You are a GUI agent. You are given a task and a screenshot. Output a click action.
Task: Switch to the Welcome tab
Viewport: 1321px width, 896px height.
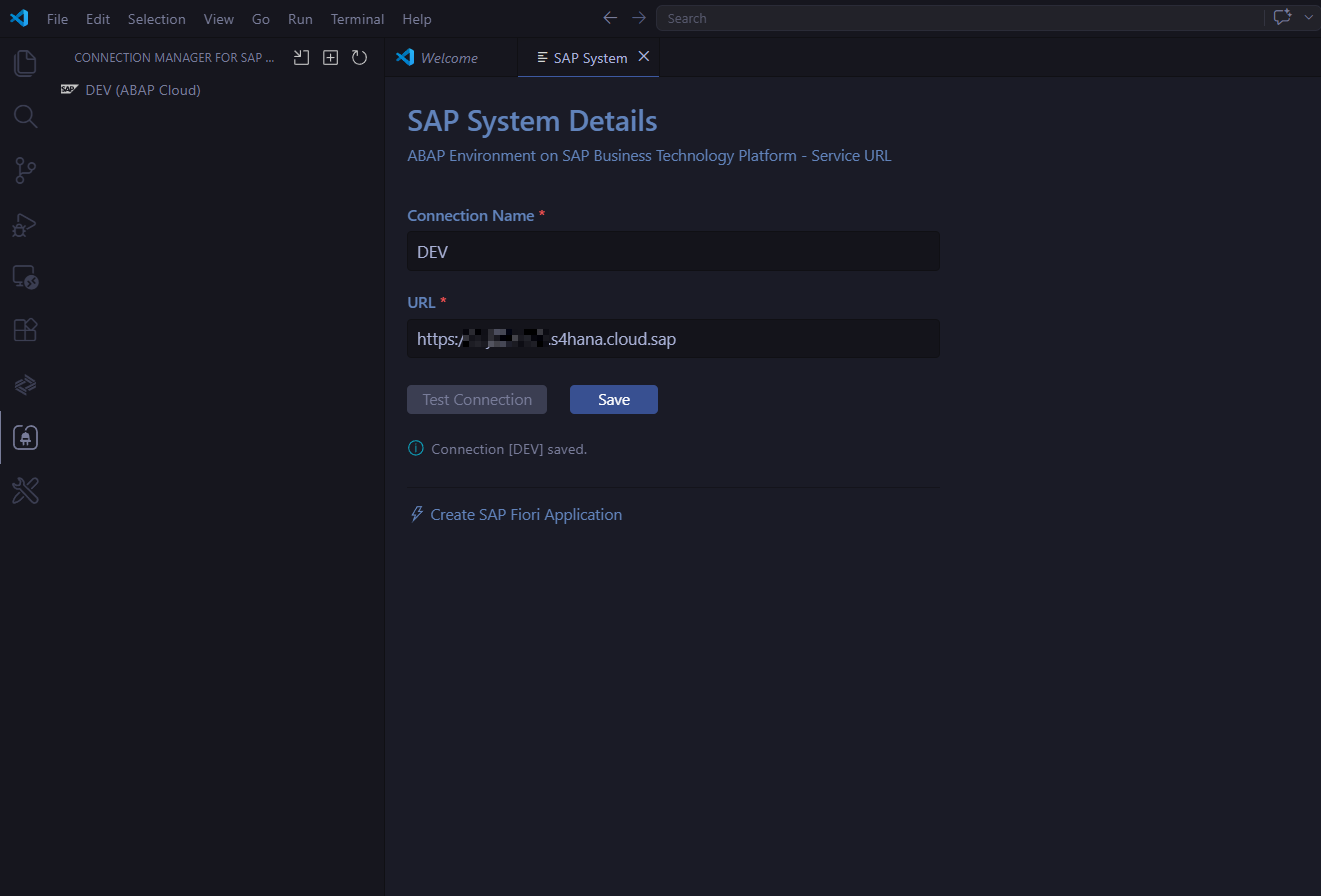(x=450, y=58)
